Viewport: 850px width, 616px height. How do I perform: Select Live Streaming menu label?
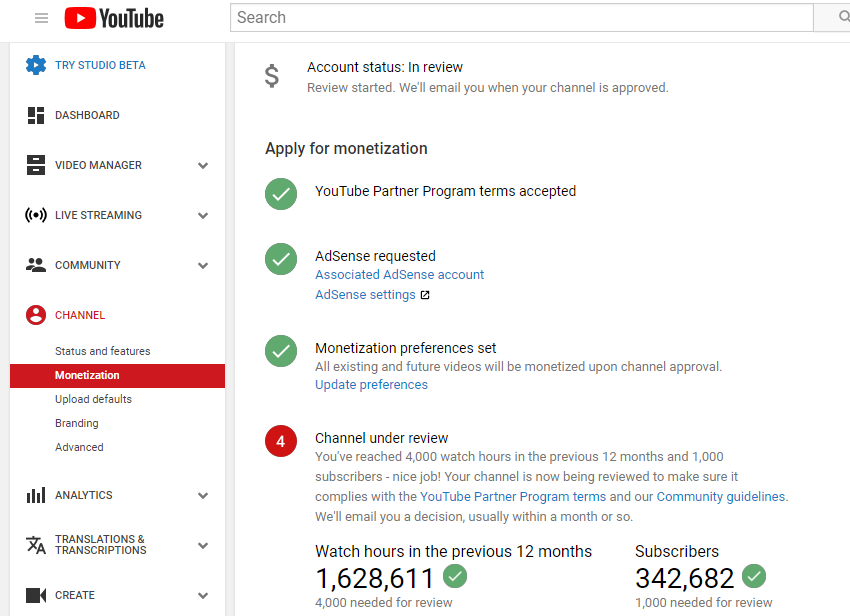(x=98, y=215)
